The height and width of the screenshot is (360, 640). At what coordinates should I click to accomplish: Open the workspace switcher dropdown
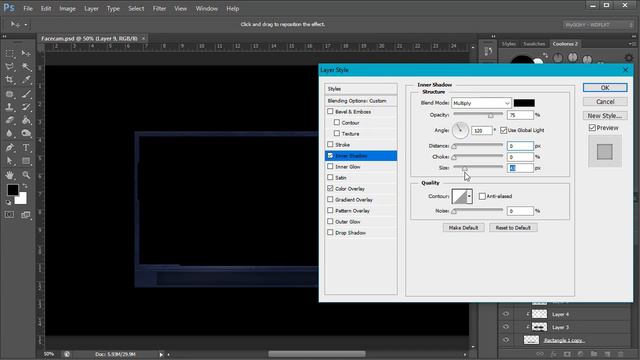pos(598,25)
